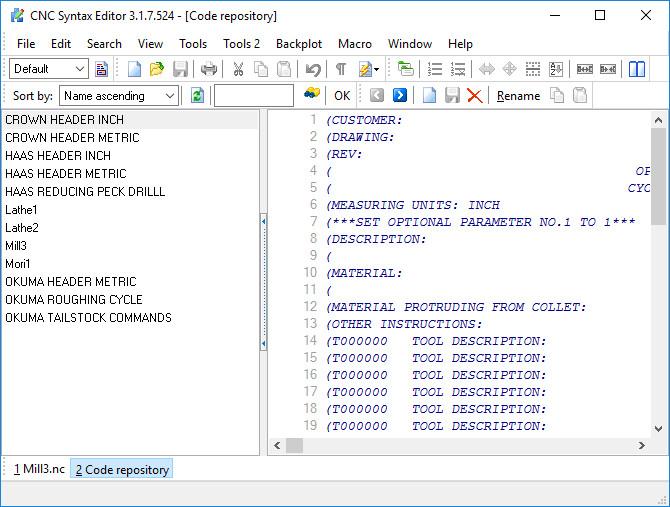Screen dimensions: 670x507
Task: Click the lightning macro icon
Action: click(x=365, y=69)
